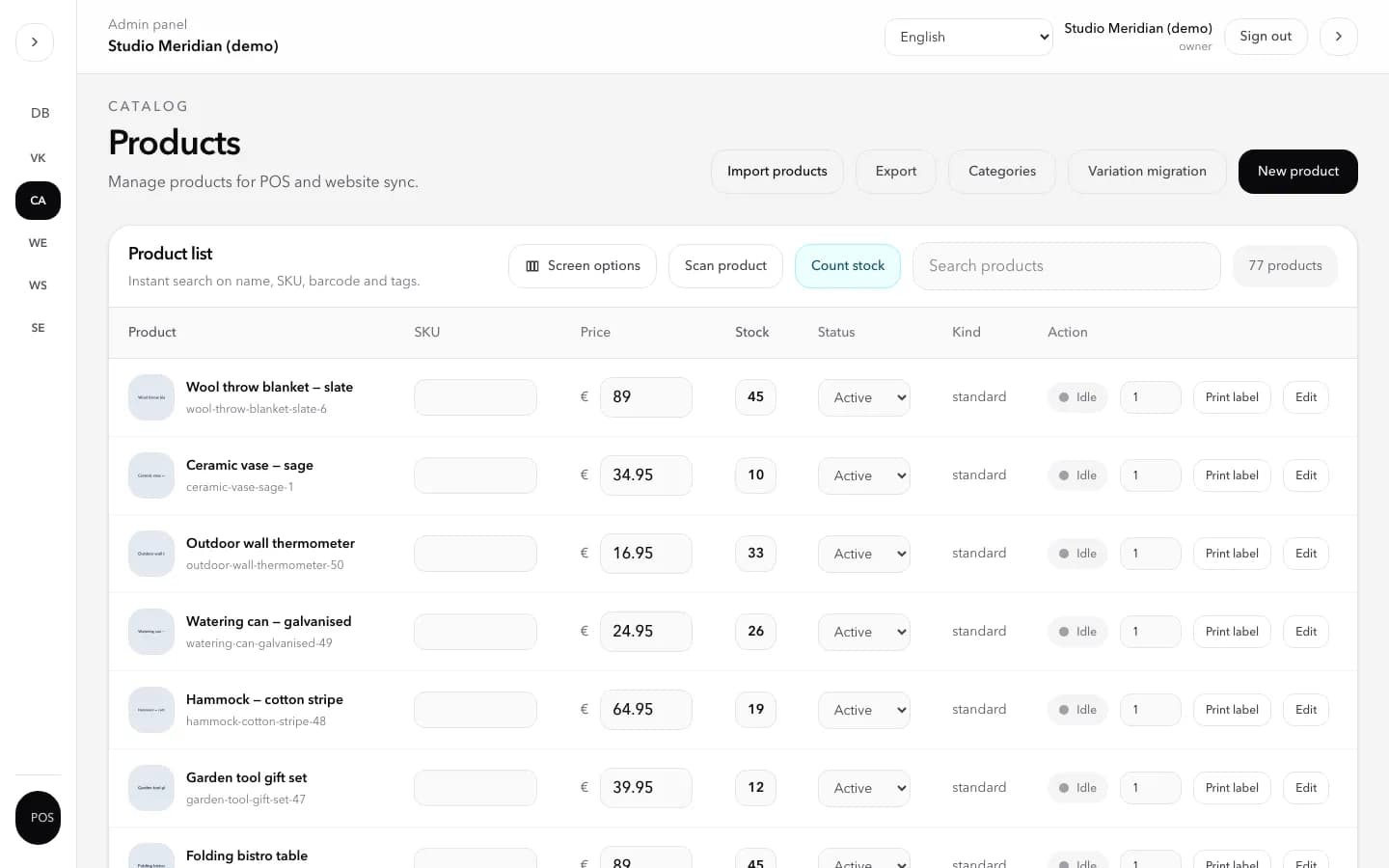The image size is (1389, 868).
Task: Open status dropdown for Watering can
Action: (864, 632)
